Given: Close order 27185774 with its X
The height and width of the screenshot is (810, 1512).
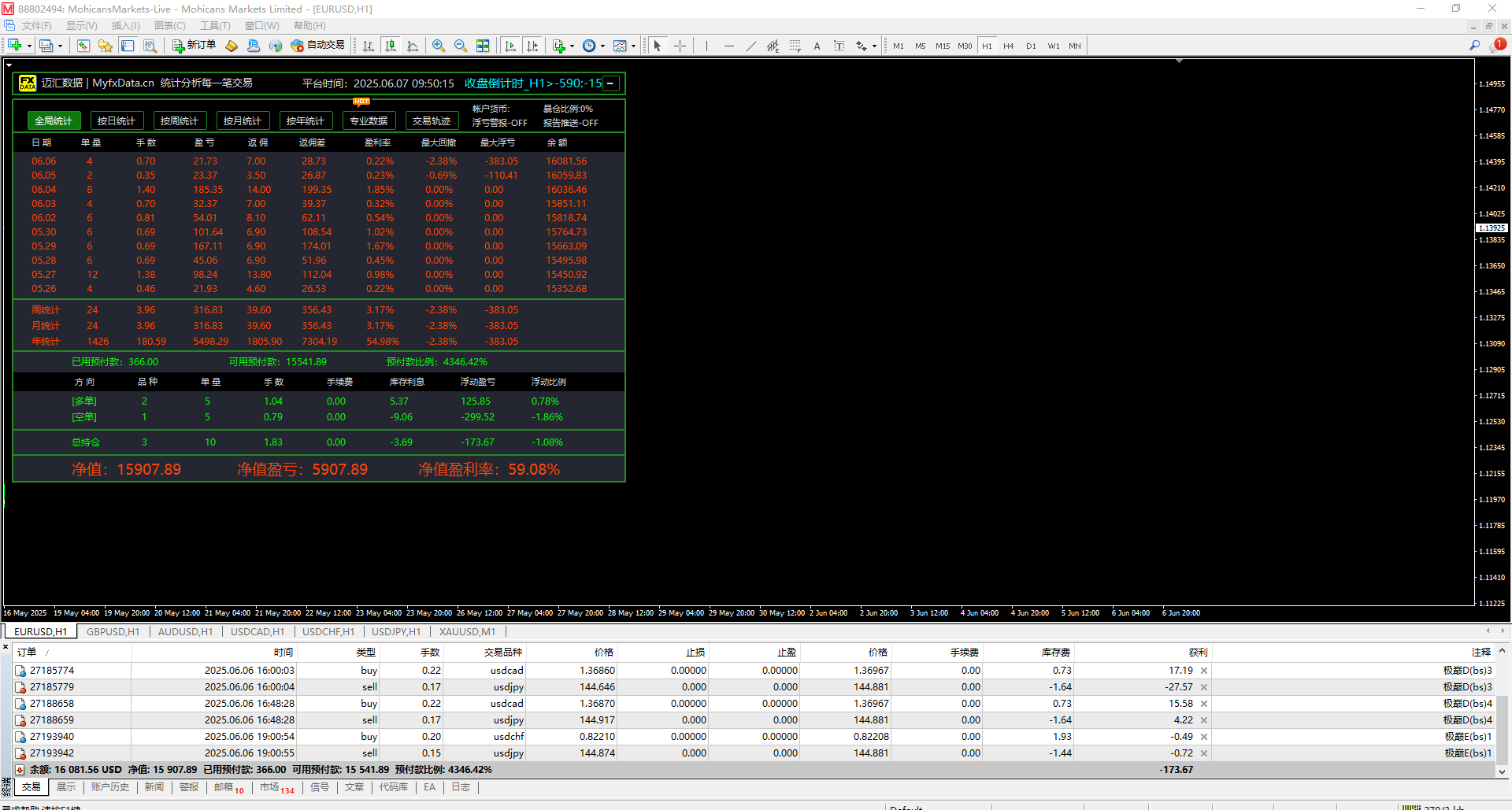Looking at the screenshot, I should click(x=1204, y=671).
